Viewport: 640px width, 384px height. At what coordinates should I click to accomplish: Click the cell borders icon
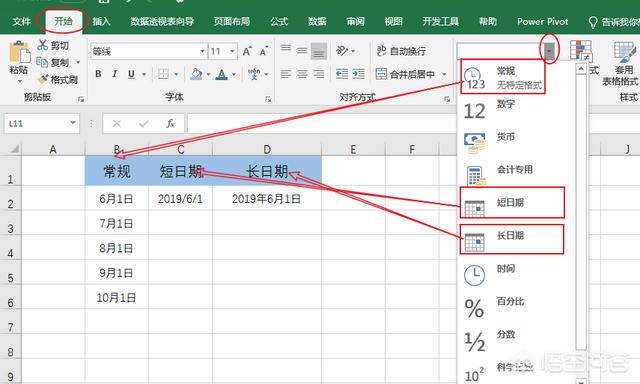(x=163, y=74)
